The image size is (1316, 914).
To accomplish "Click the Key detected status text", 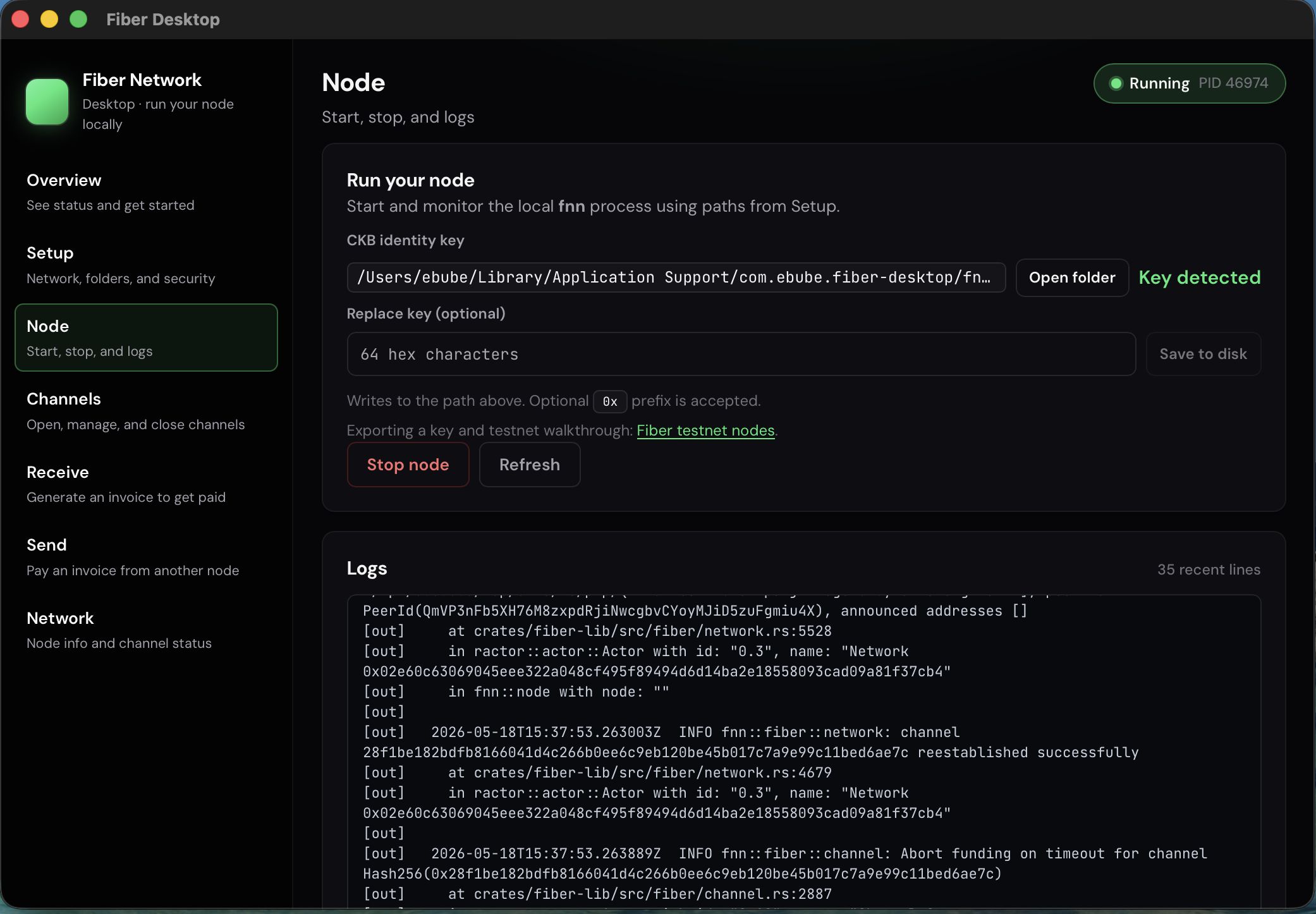I will (1199, 277).
